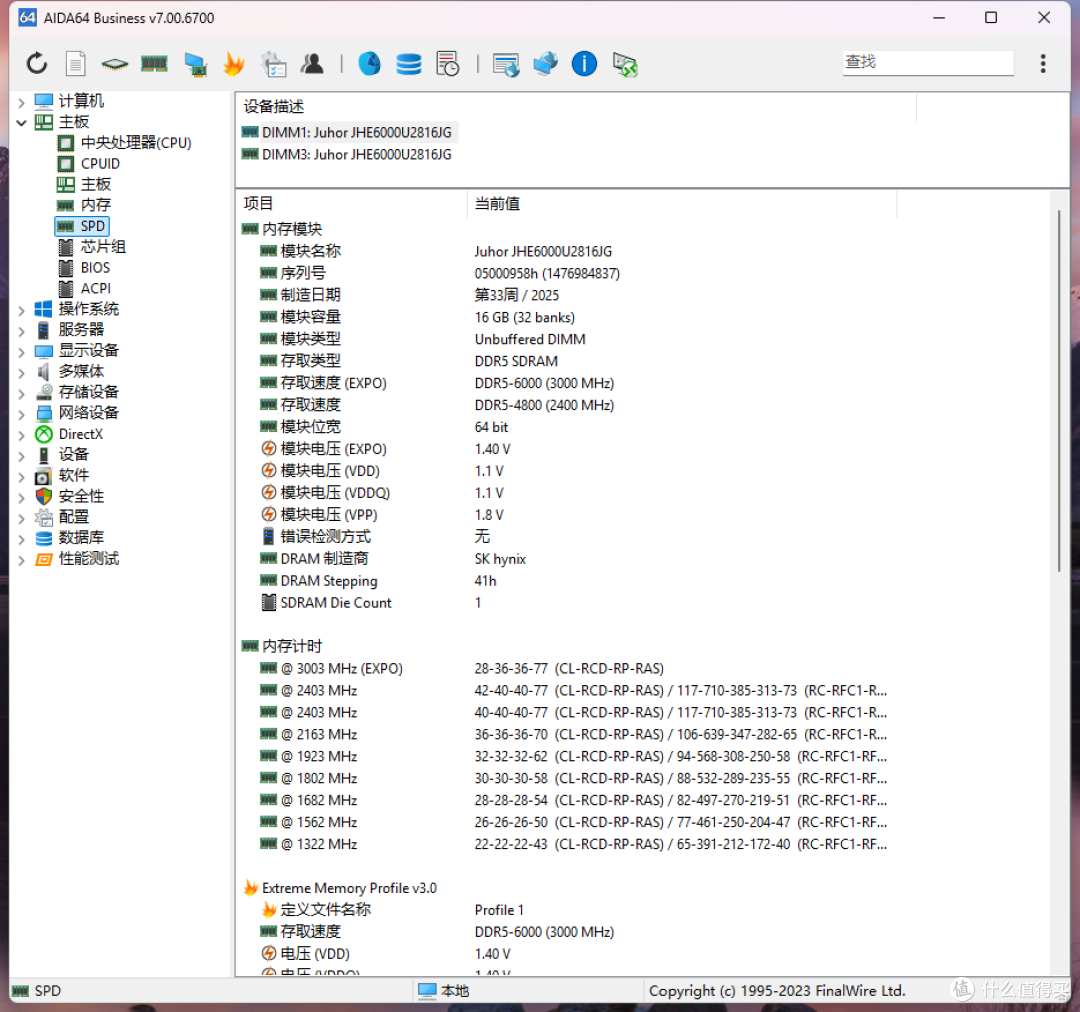
Task: Open the Report page icon
Action: click(x=76, y=64)
